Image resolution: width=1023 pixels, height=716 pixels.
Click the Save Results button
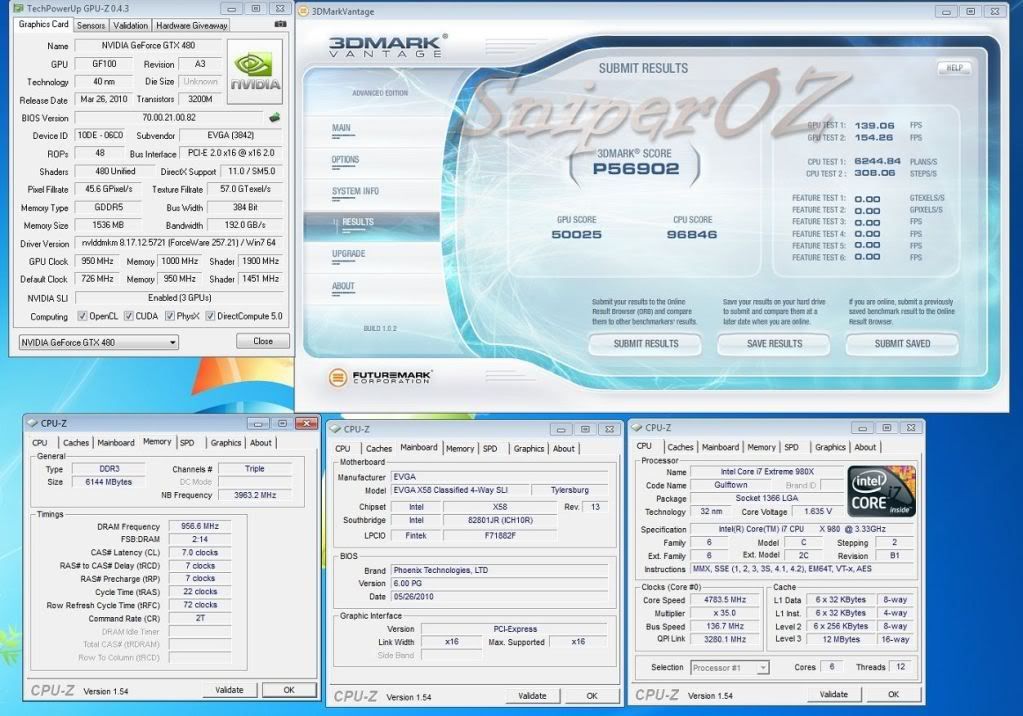pos(774,343)
